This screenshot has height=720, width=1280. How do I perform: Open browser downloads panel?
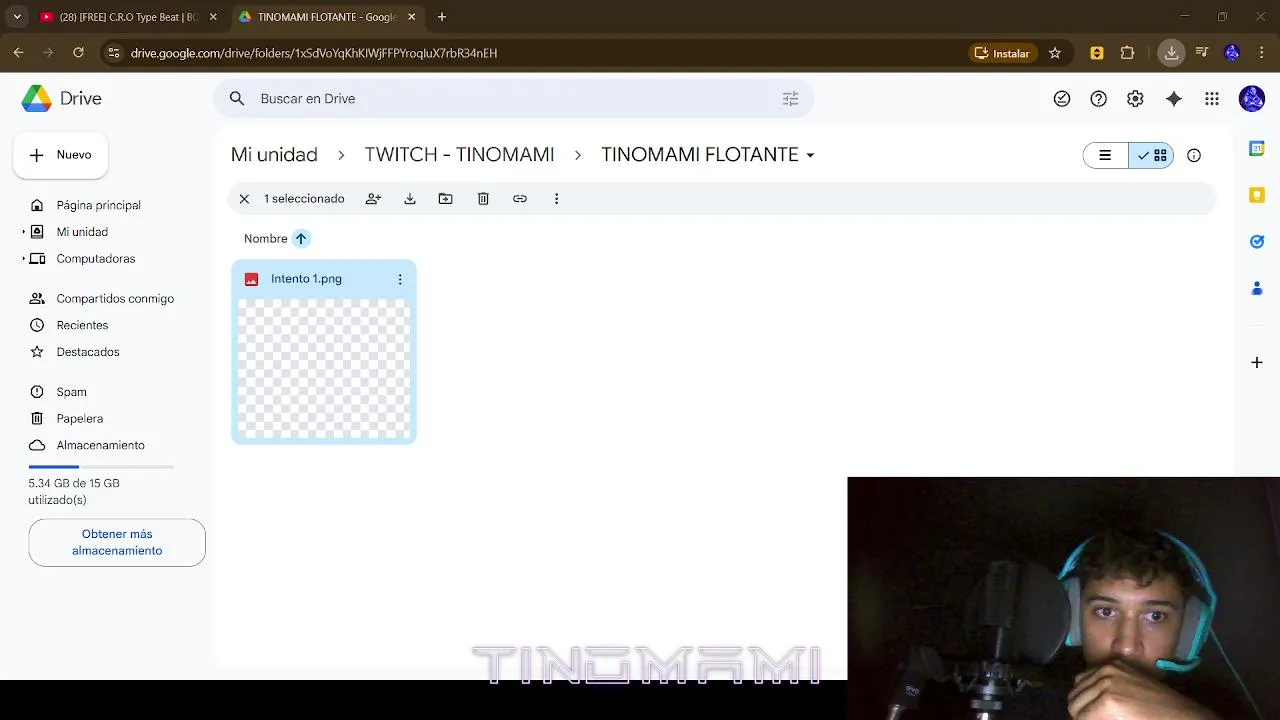click(1171, 53)
